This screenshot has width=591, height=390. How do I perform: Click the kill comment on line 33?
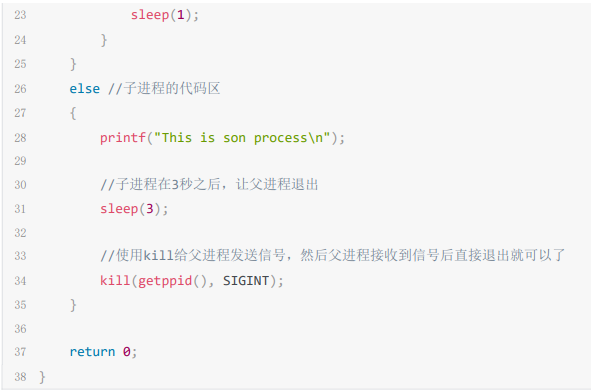pyautogui.click(x=332, y=255)
